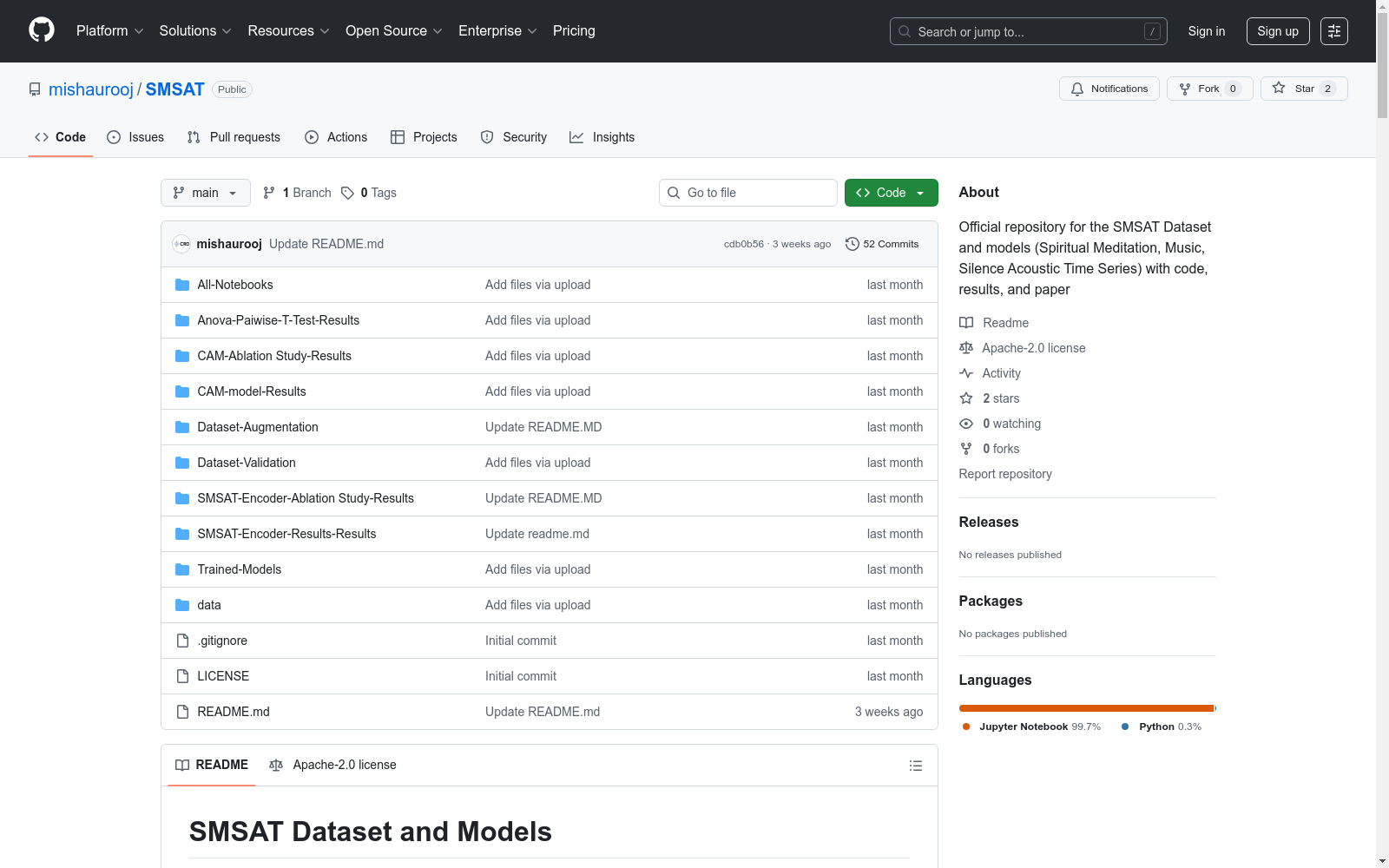1389x868 pixels.
Task: Open the SMSAT-Encoder-Ablation Study-Results folder
Action: pos(306,498)
